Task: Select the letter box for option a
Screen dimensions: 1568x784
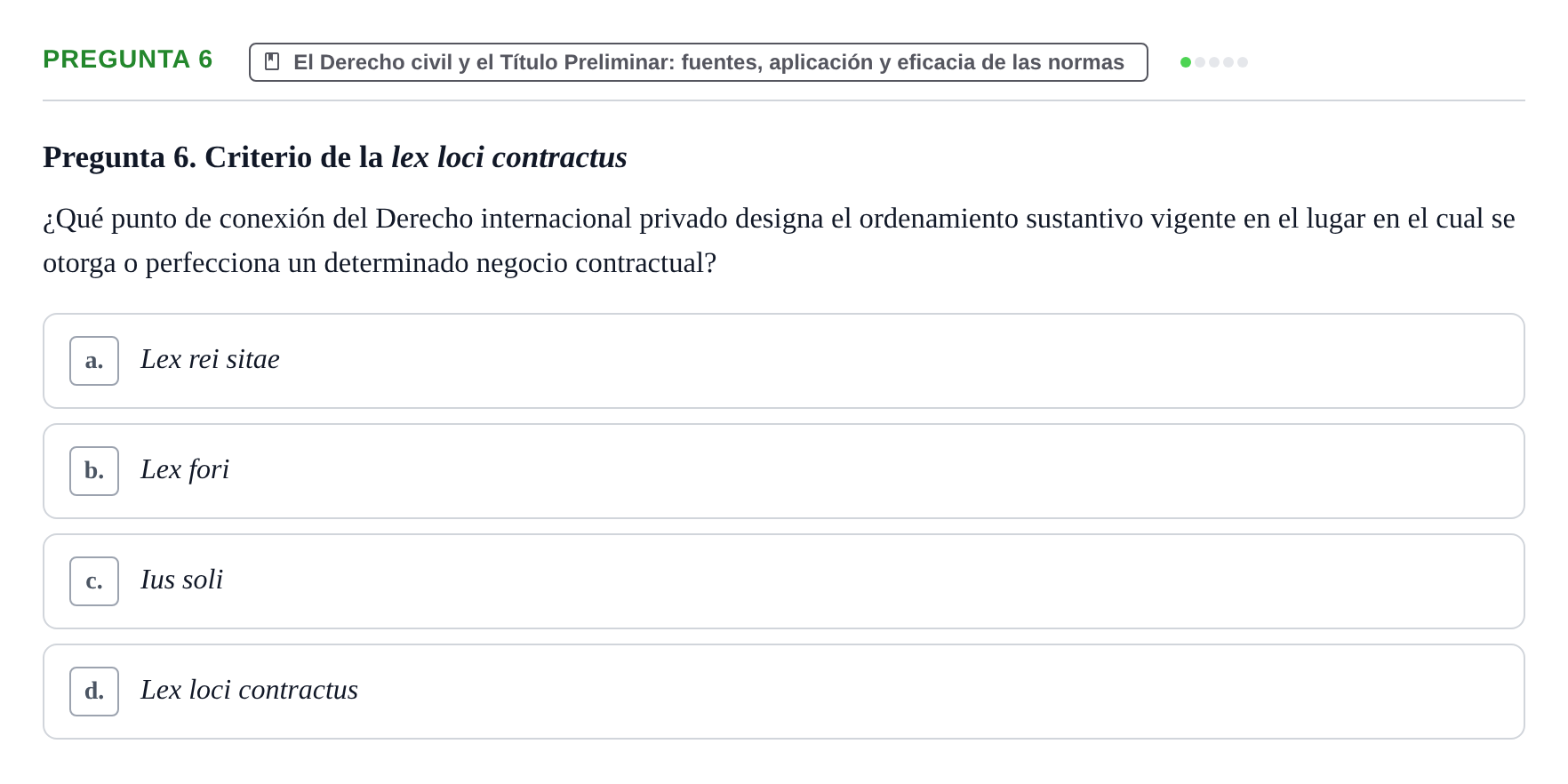Action: (94, 361)
